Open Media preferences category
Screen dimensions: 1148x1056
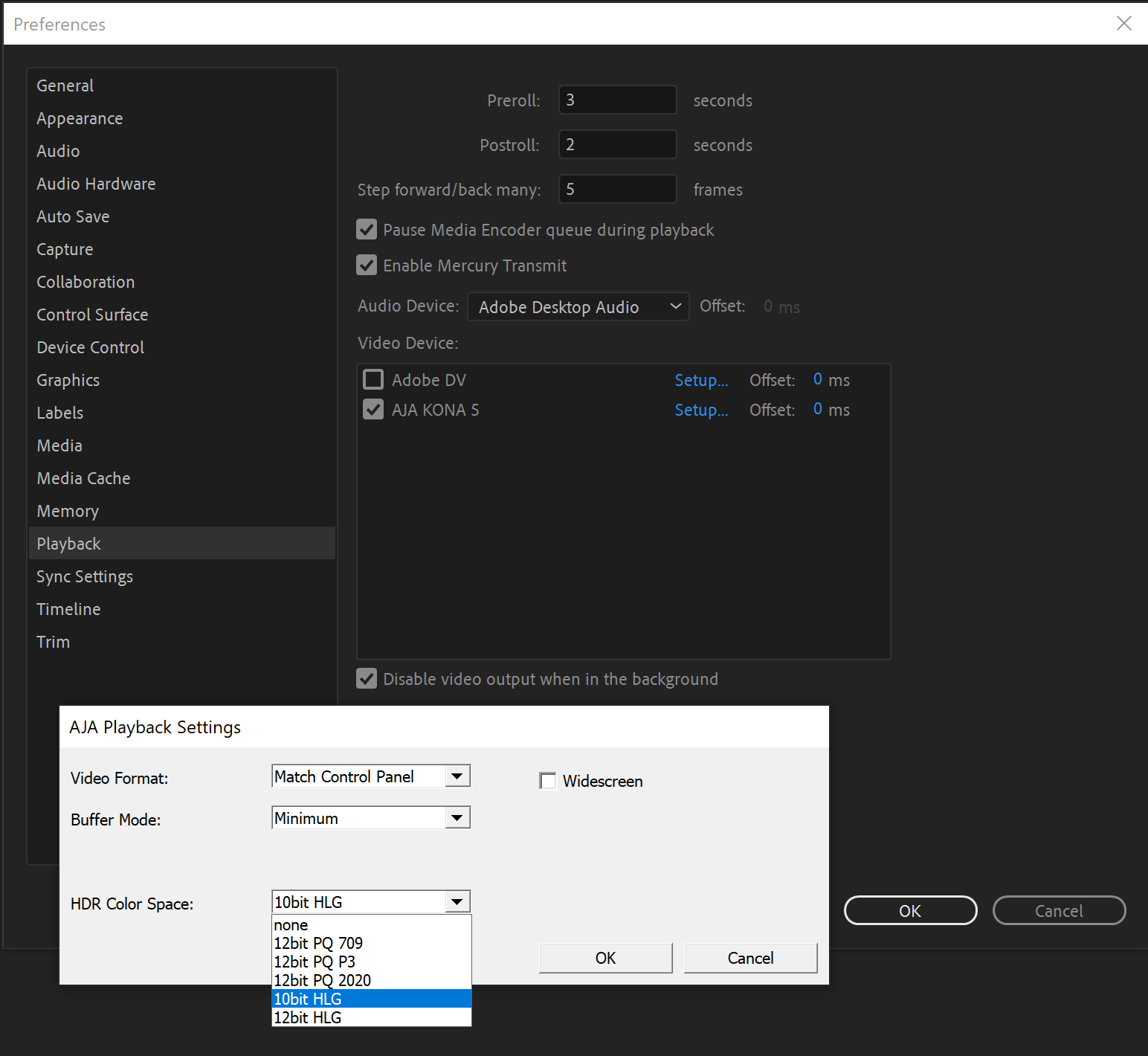pyautogui.click(x=181, y=445)
